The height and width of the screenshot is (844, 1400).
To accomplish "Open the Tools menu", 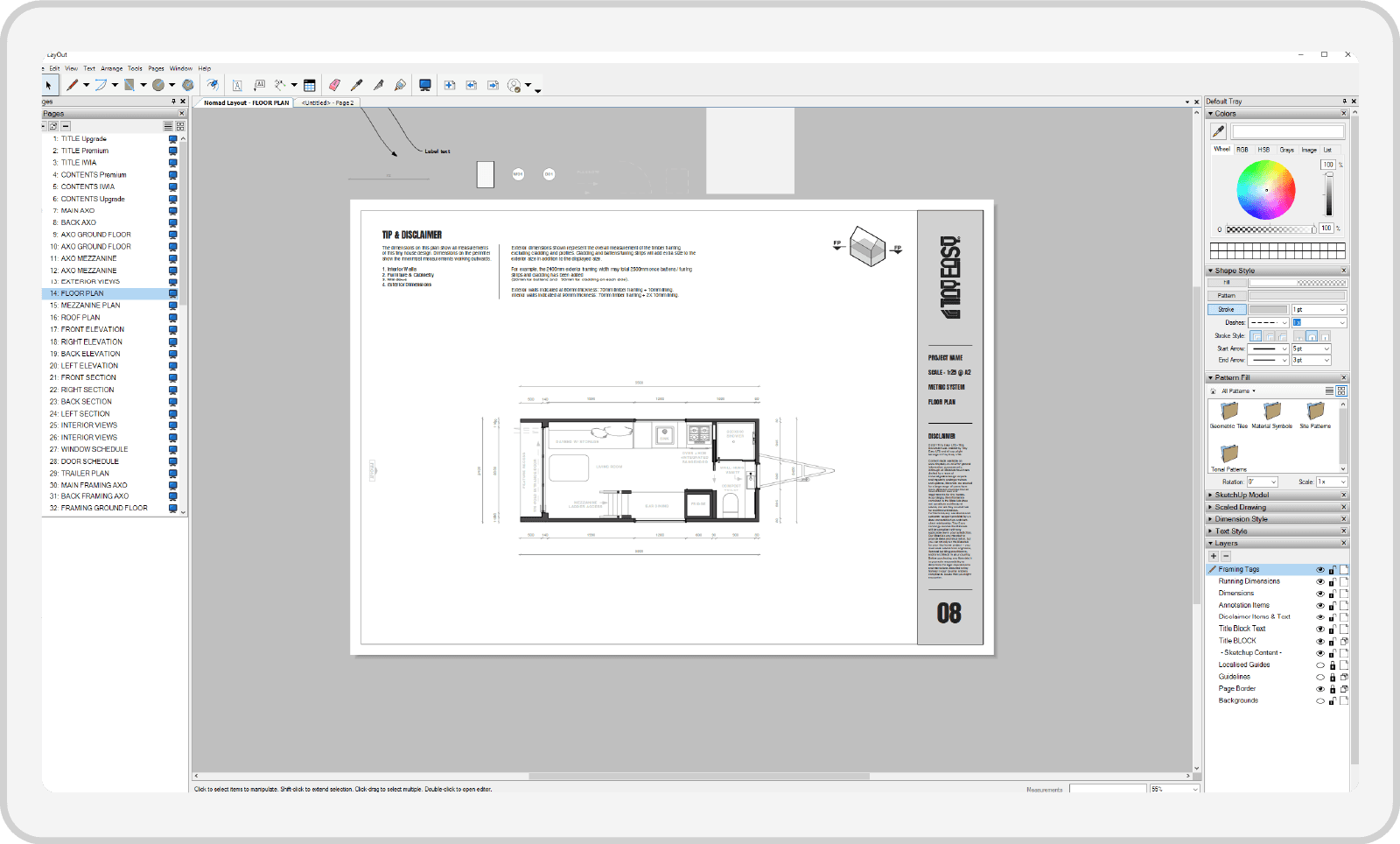I will click(x=135, y=68).
